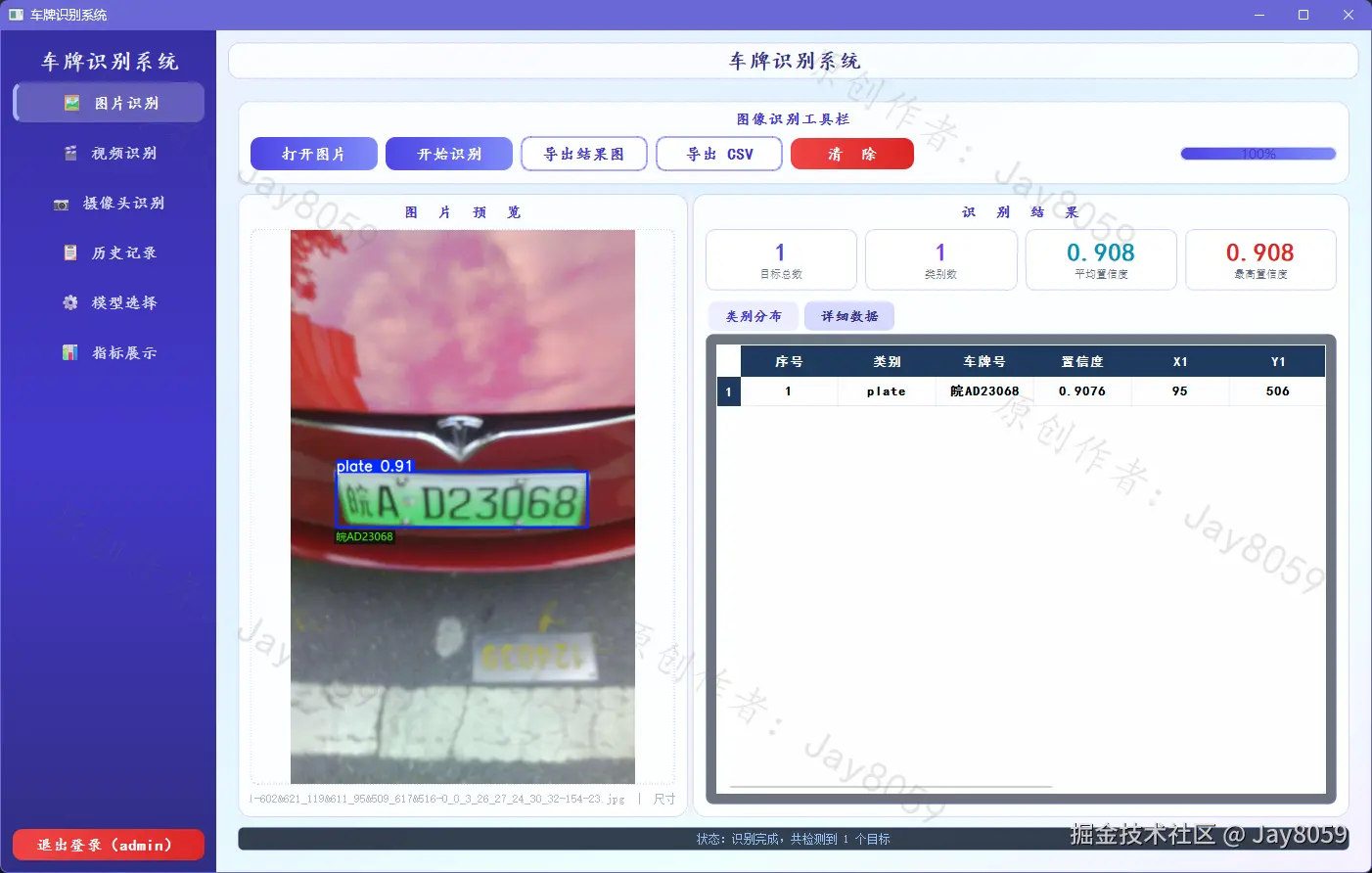Maximize the 车牌识别系统 window
Image resolution: width=1372 pixels, height=873 pixels.
click(x=1303, y=15)
